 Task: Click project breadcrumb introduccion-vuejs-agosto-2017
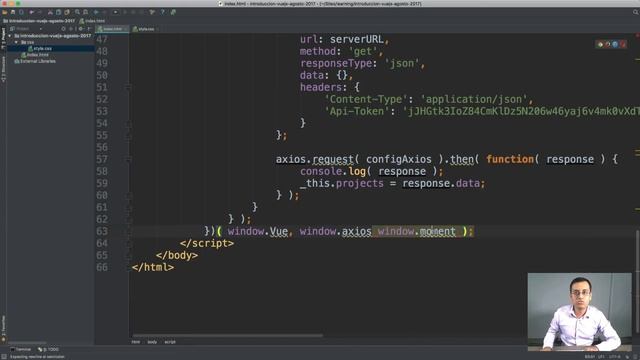[x=40, y=21]
